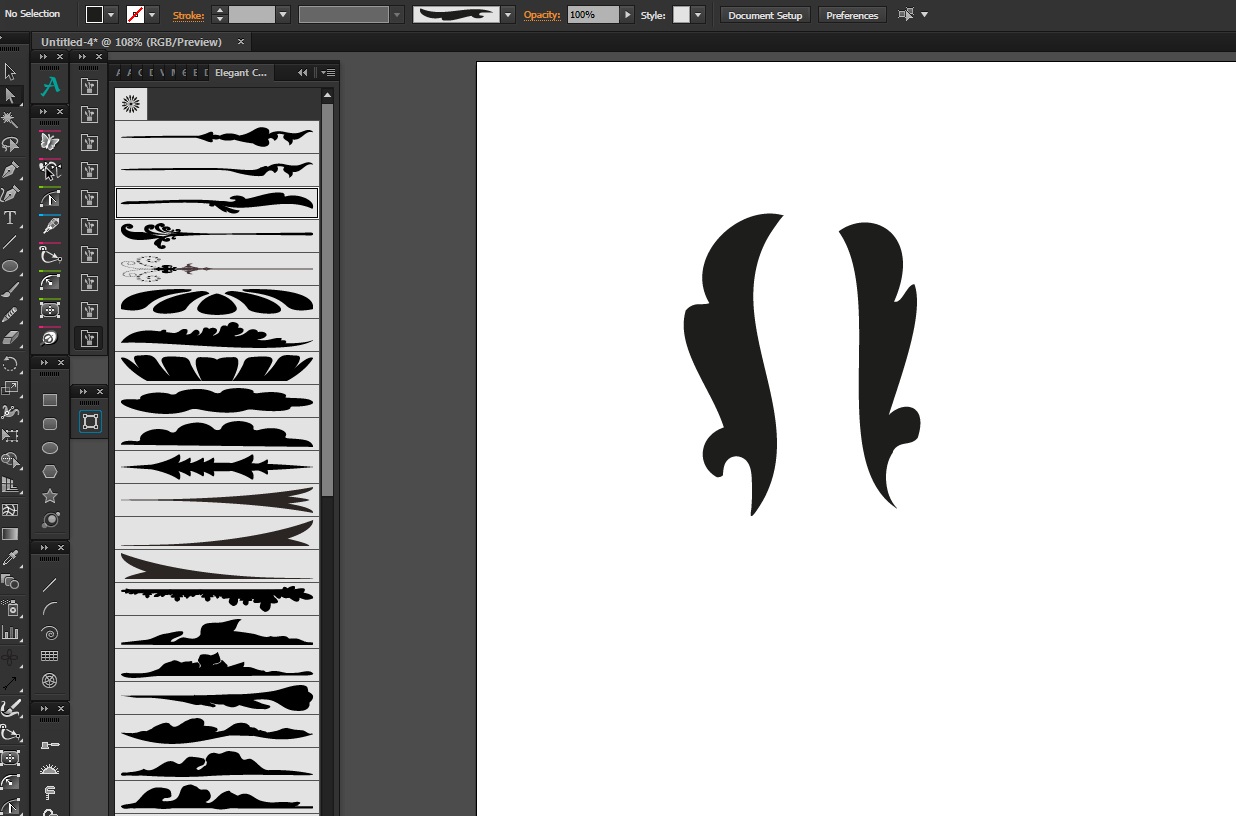This screenshot has height=816, width=1236.
Task: Choose the Star shape tool
Action: pos(50,496)
